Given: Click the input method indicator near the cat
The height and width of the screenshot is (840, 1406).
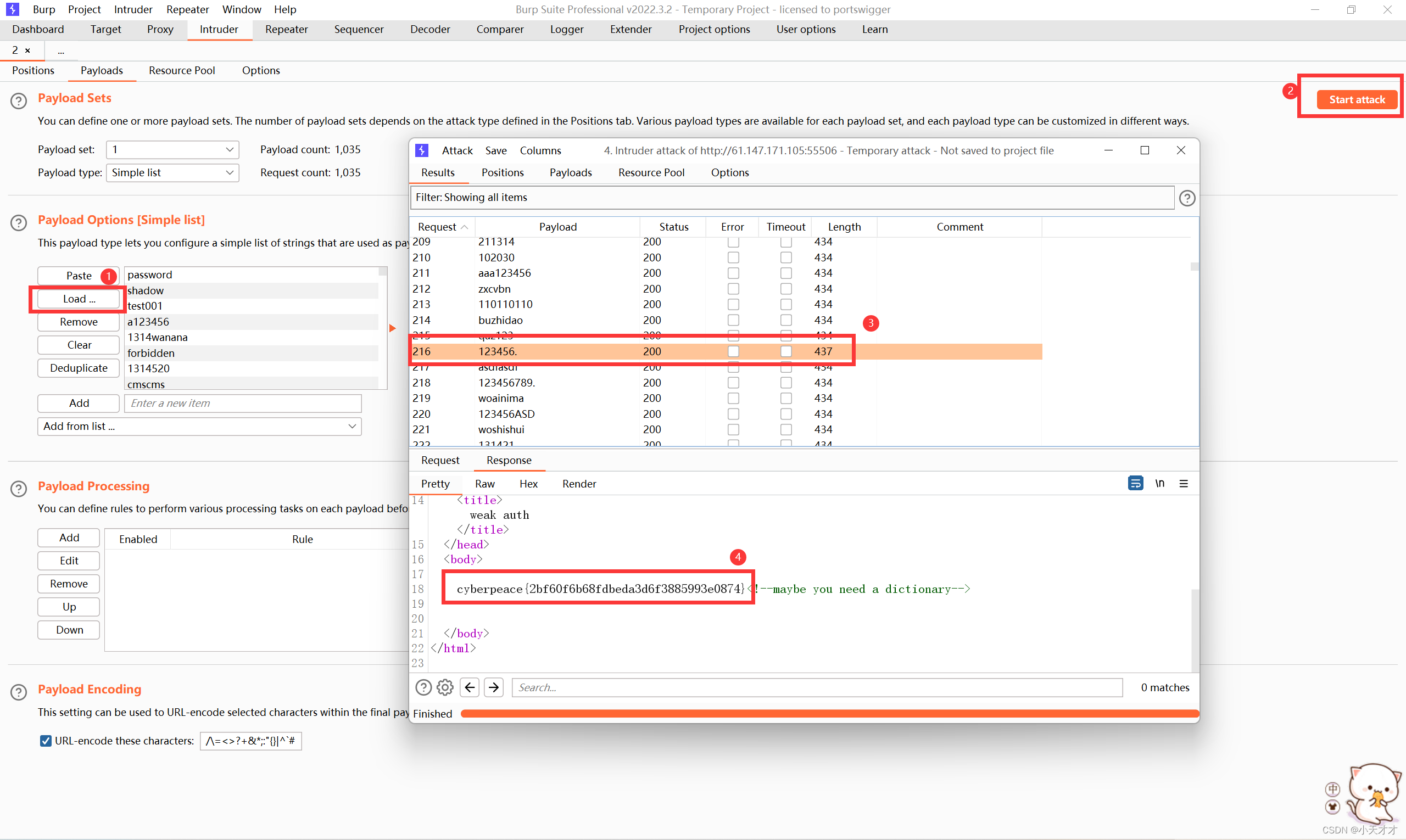Looking at the screenshot, I should coord(1333,788).
